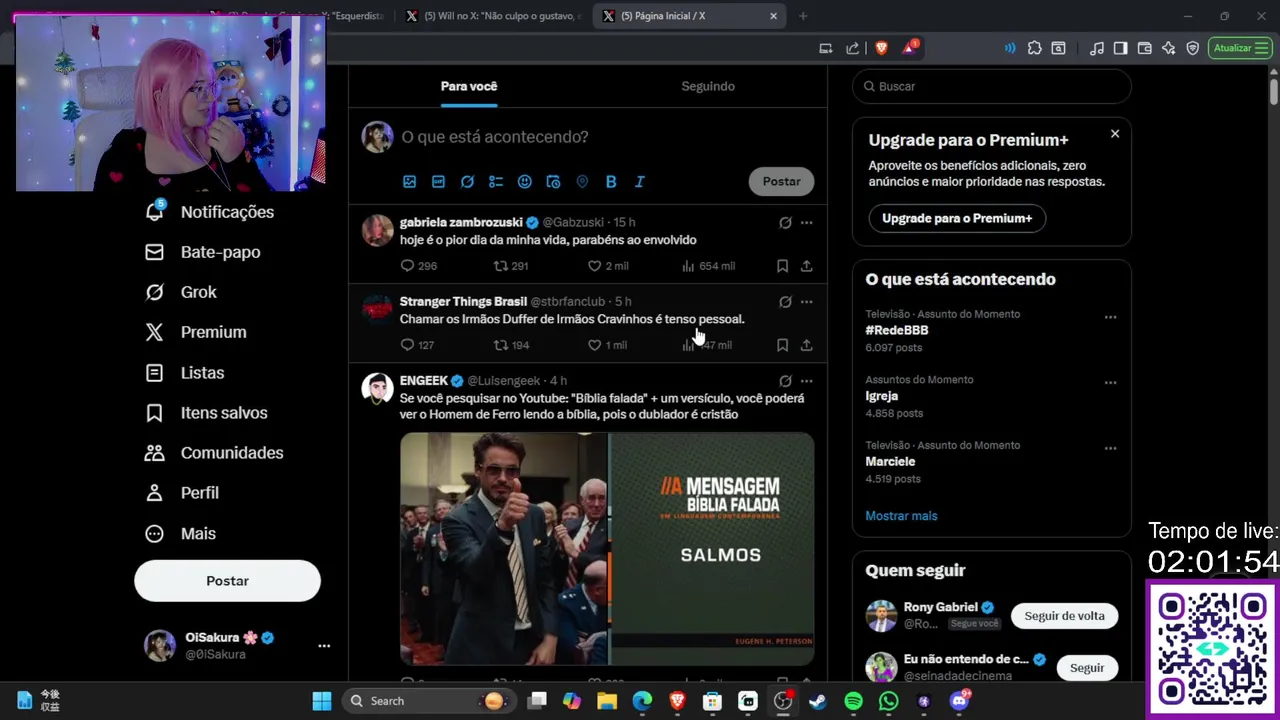Switch to Para você tab
The height and width of the screenshot is (720, 1280).
(x=469, y=86)
